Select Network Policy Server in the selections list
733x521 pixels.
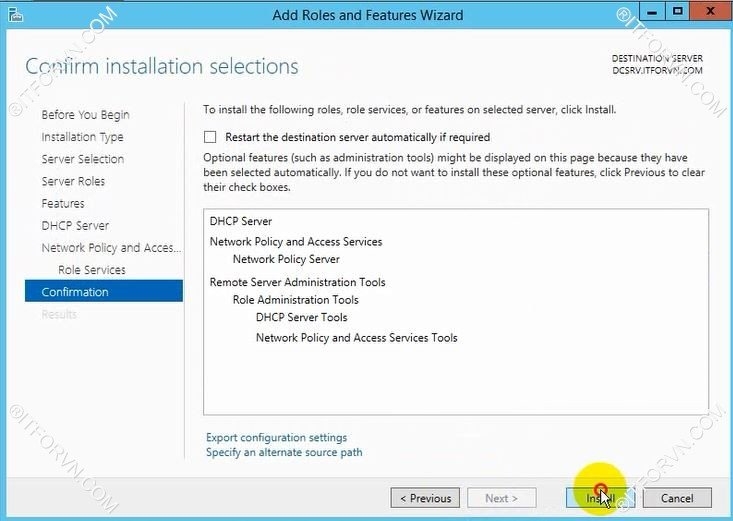click(286, 259)
